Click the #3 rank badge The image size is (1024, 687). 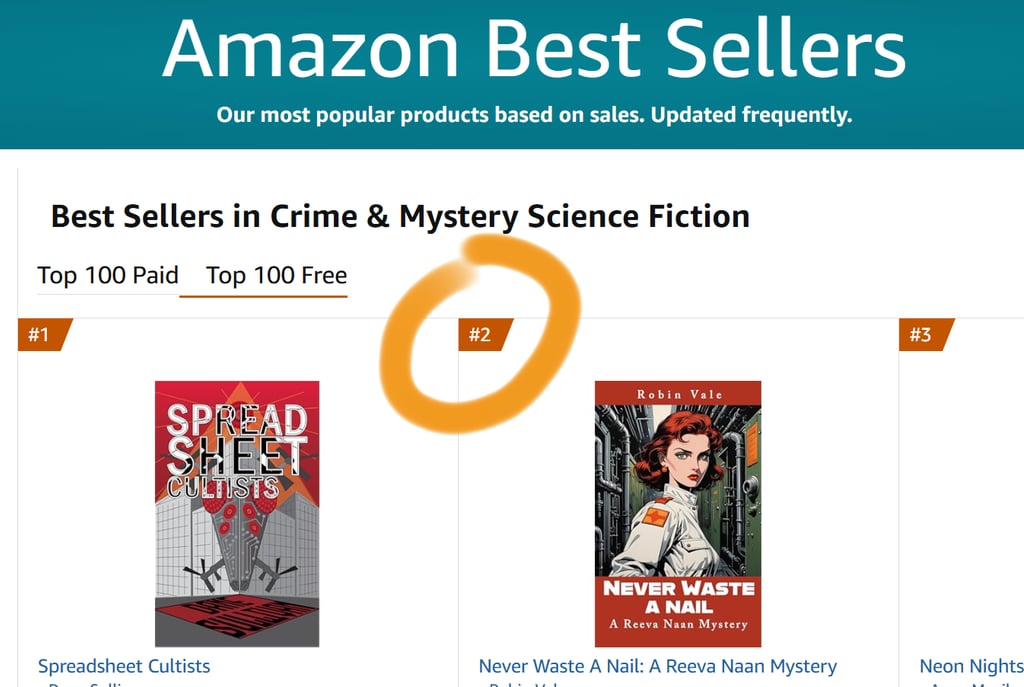[921, 334]
